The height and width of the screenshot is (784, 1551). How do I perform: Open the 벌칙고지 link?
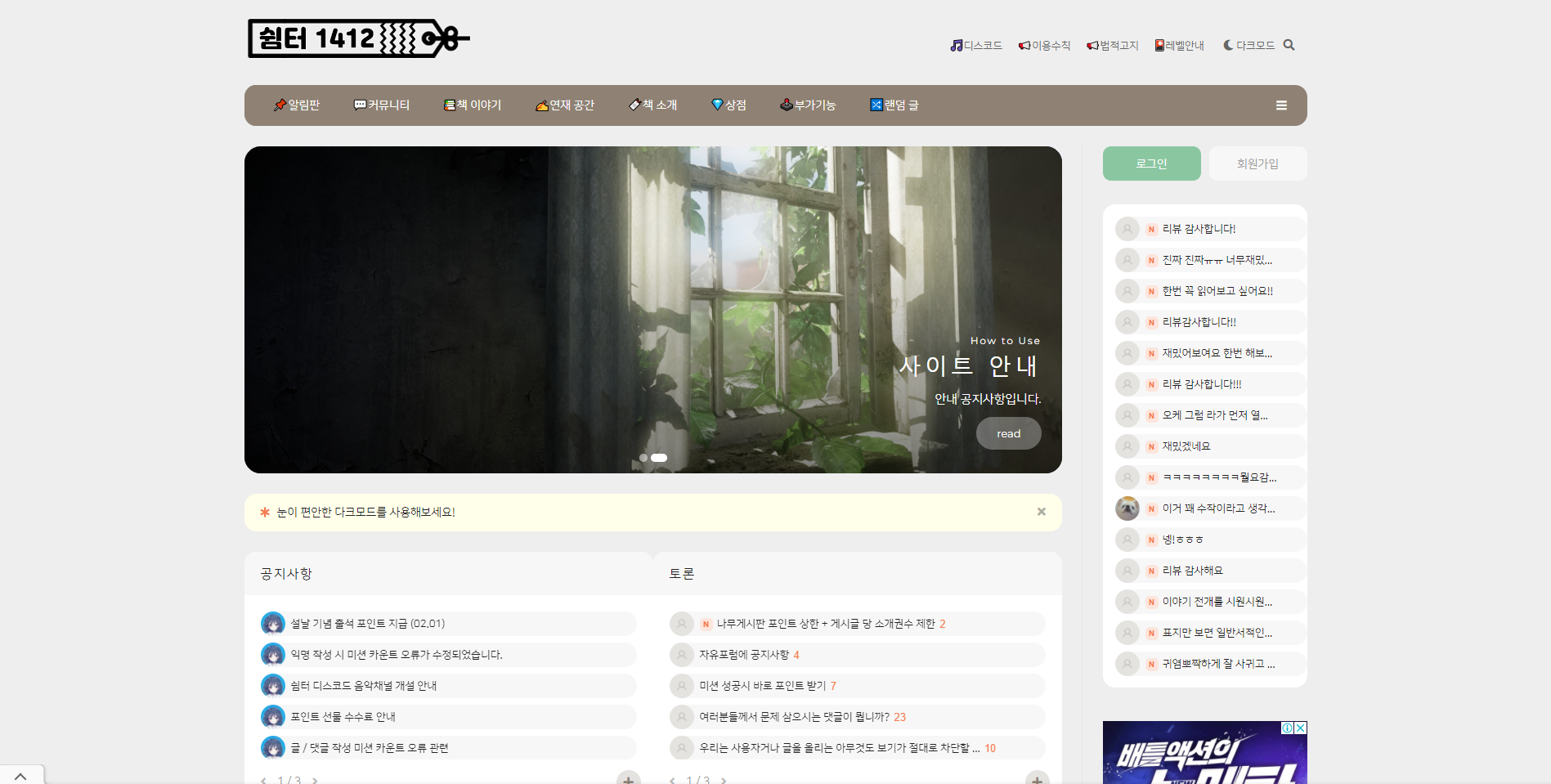pos(1113,46)
